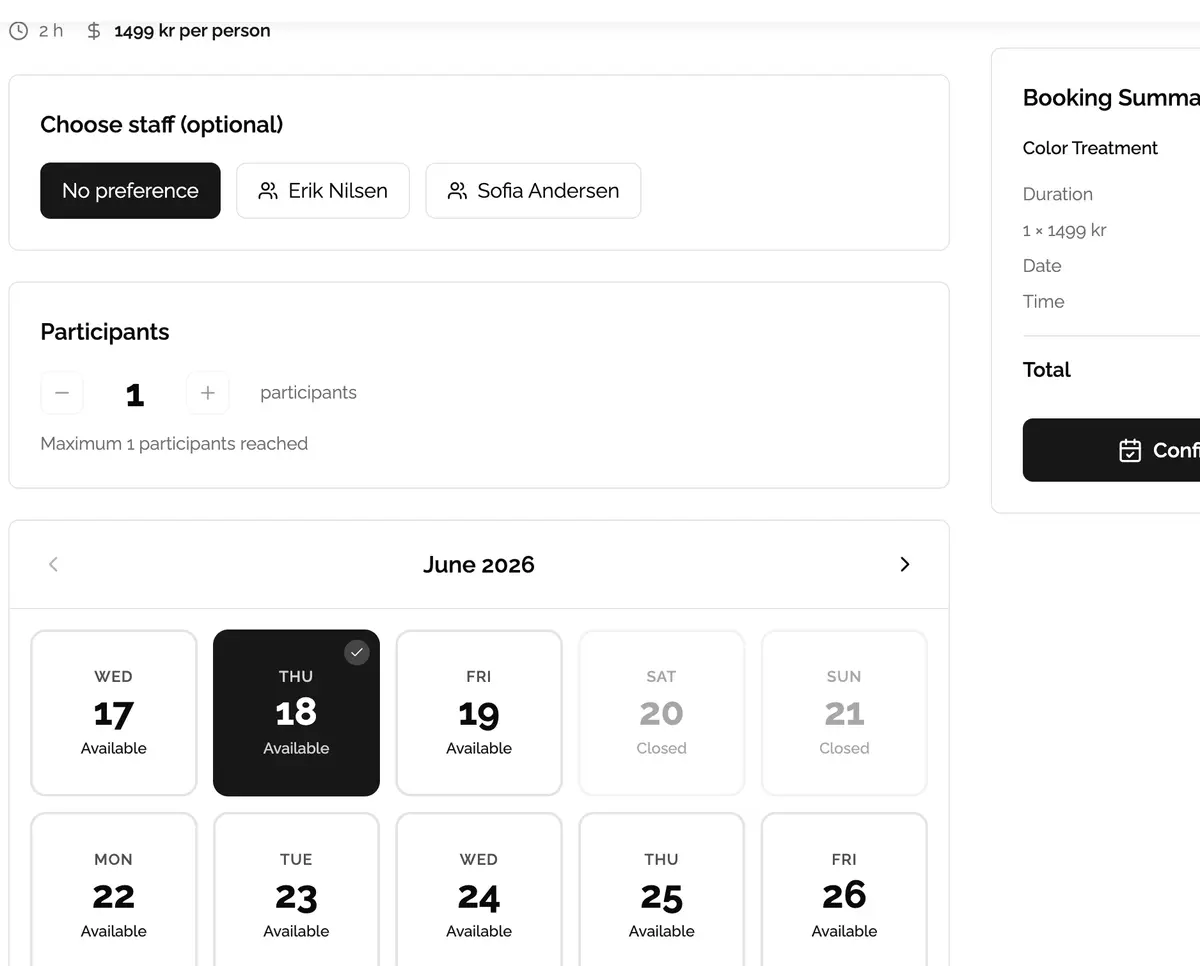Image resolution: width=1200 pixels, height=966 pixels.
Task: Select Wednesday 17 date card
Action: click(114, 713)
